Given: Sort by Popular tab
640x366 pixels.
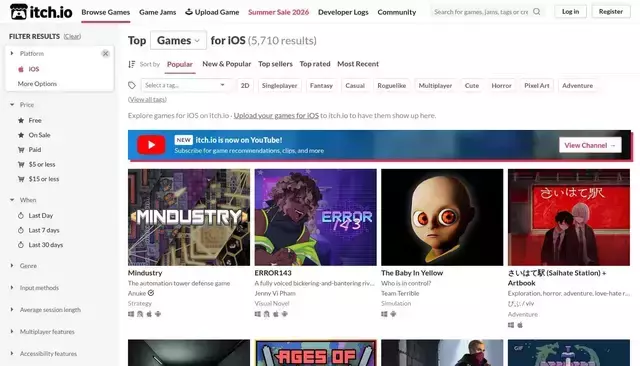Looking at the screenshot, I should tap(180, 64).
